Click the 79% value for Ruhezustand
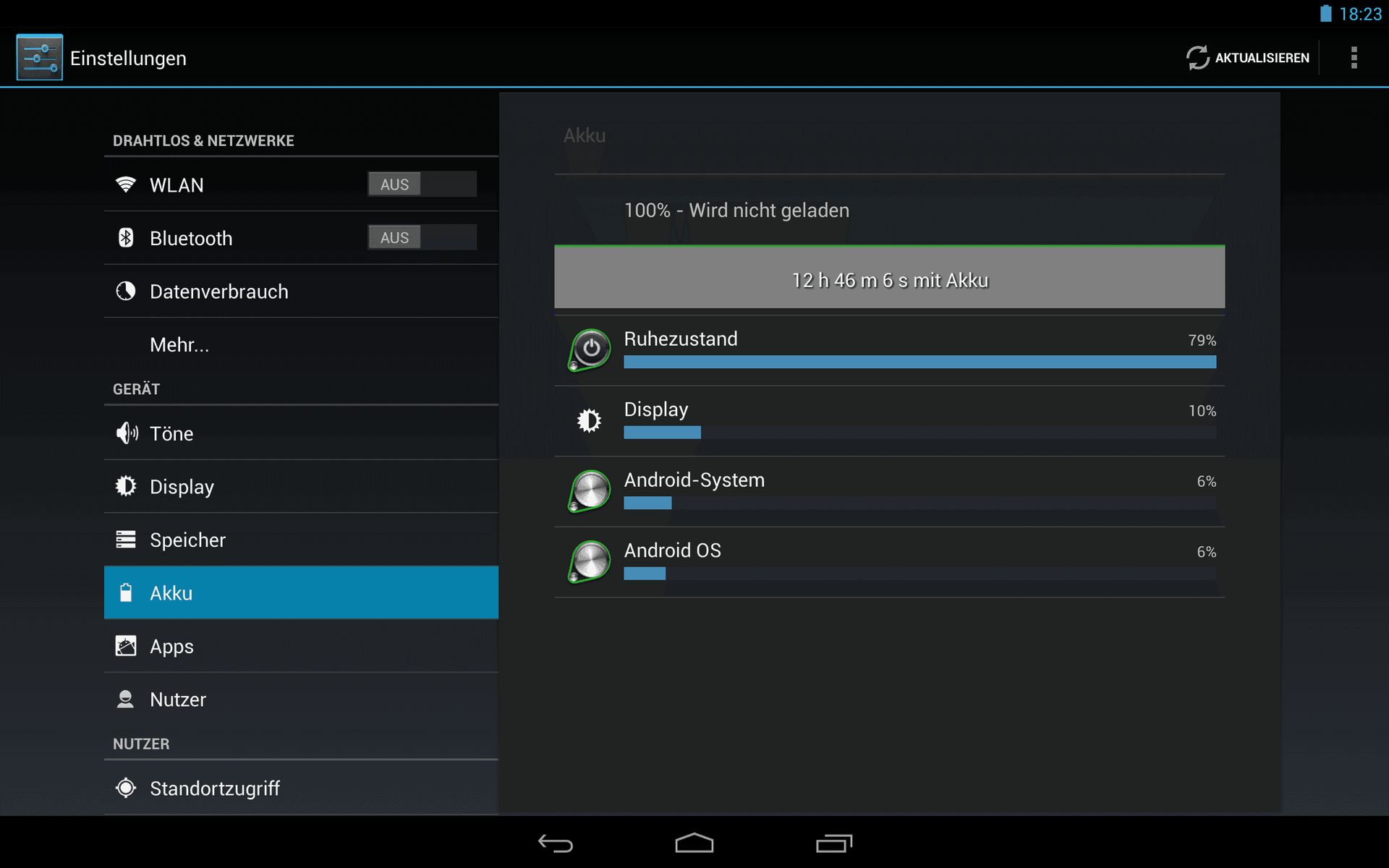Image resolution: width=1389 pixels, height=868 pixels. pyautogui.click(x=1202, y=340)
